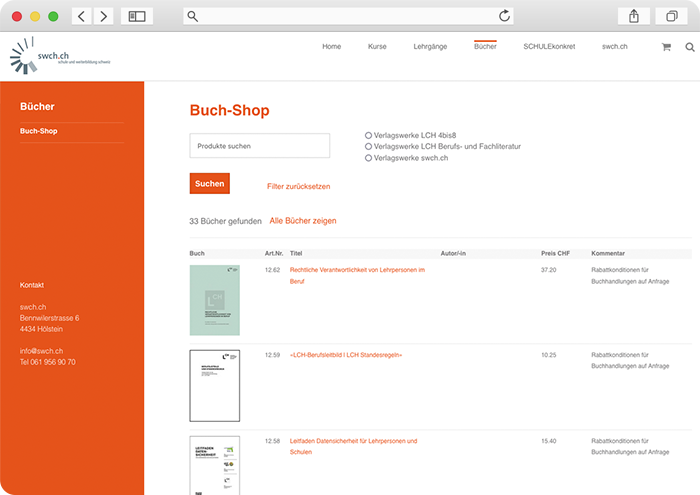This screenshot has height=495, width=700.
Task: Click the Bücher sidebar heading
Action: [38, 107]
